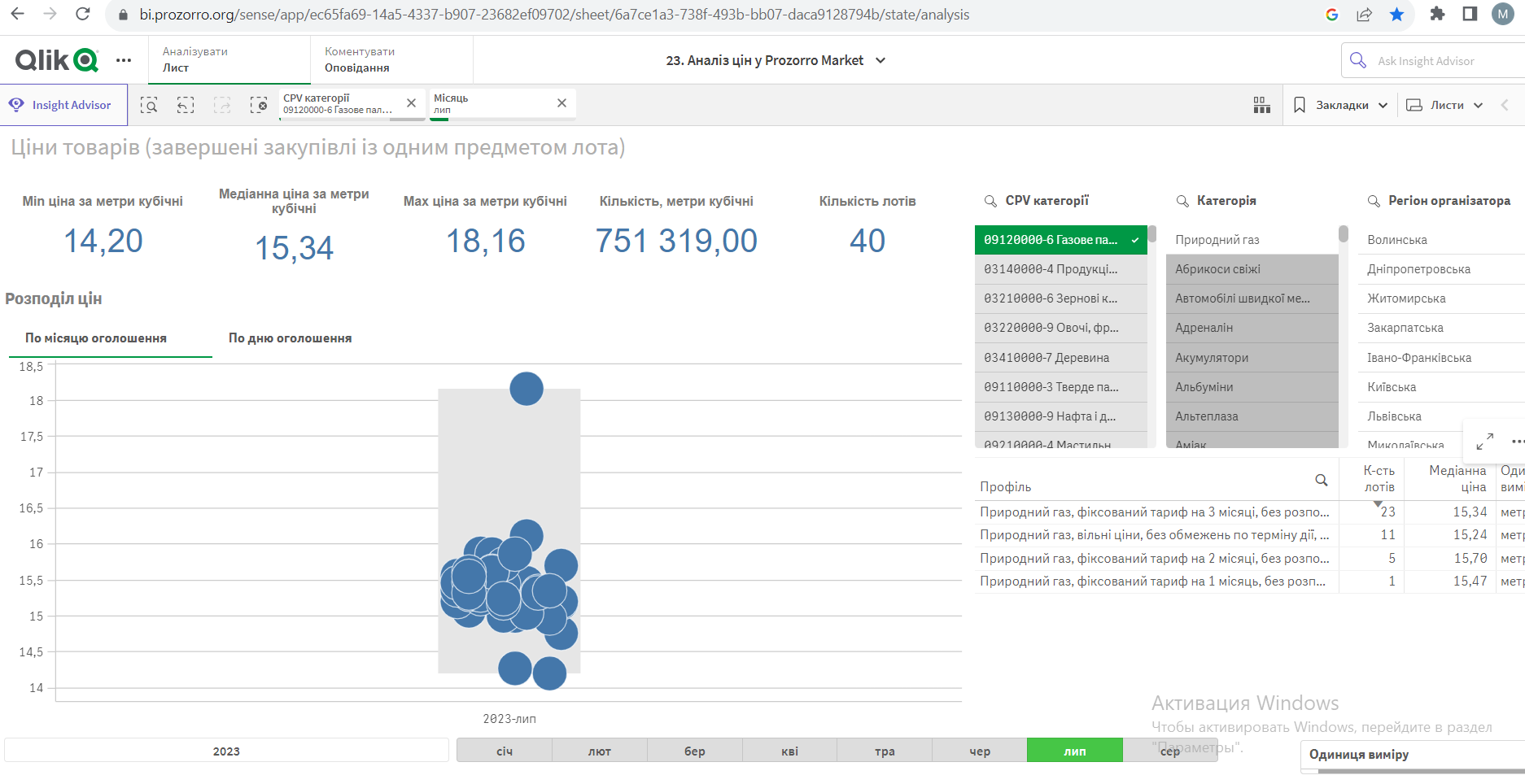Select лют month filter
Image resolution: width=1525 pixels, height=784 pixels.
(x=600, y=751)
